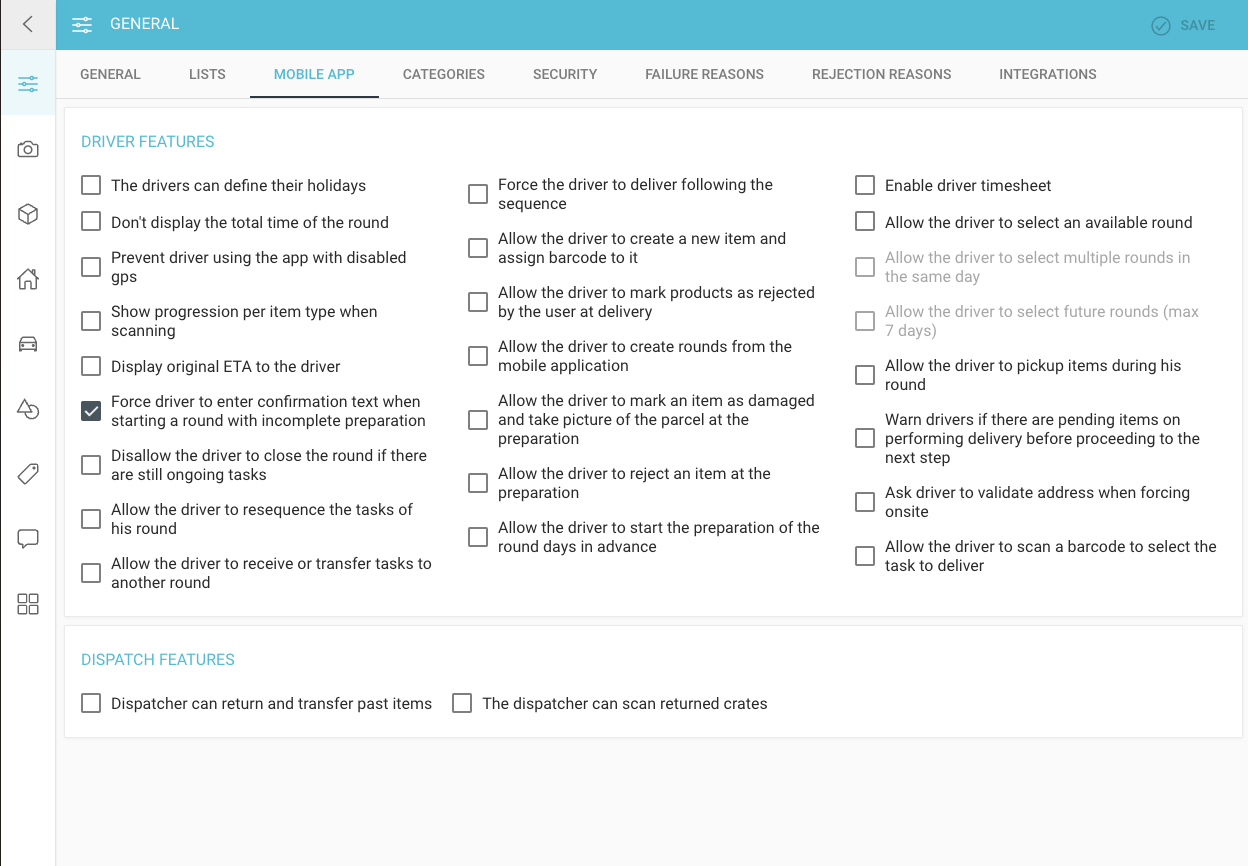Image resolution: width=1248 pixels, height=866 pixels.
Task: Enable driver timesheet checkbox
Action: [x=865, y=185]
